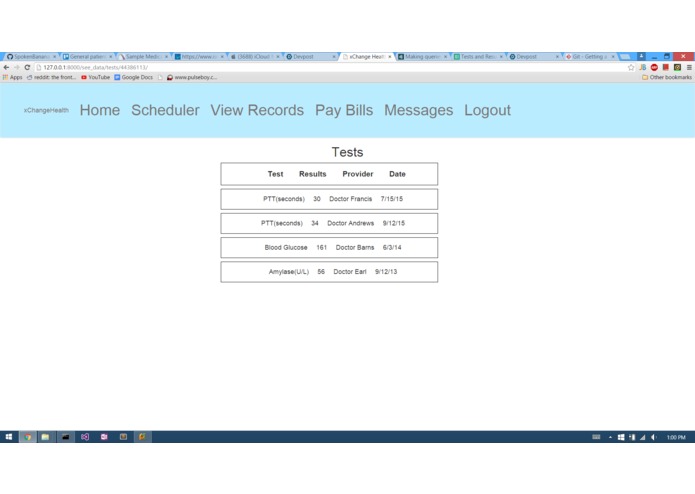This screenshot has width=695, height=494.
Task: Open the pink Office app taskbar icon
Action: click(104, 437)
